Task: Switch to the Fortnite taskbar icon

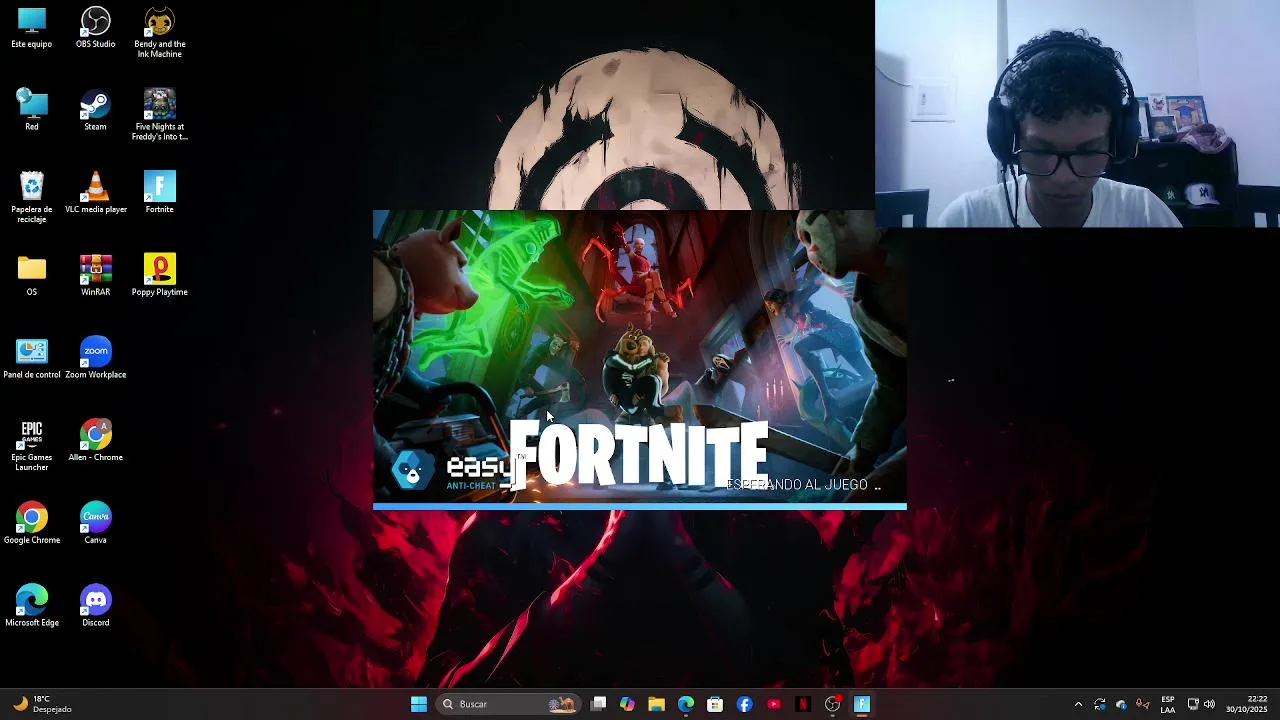Action: [862, 704]
